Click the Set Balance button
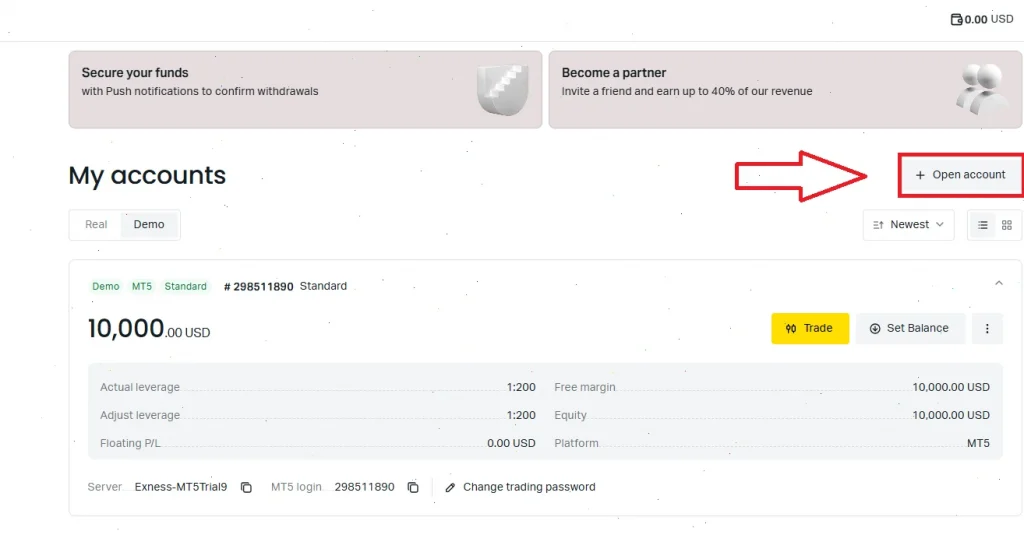Image resolution: width=1024 pixels, height=535 pixels. (x=910, y=329)
